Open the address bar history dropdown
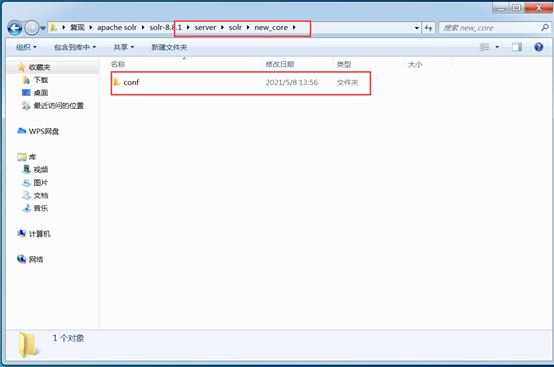The image size is (554, 367). click(417, 28)
